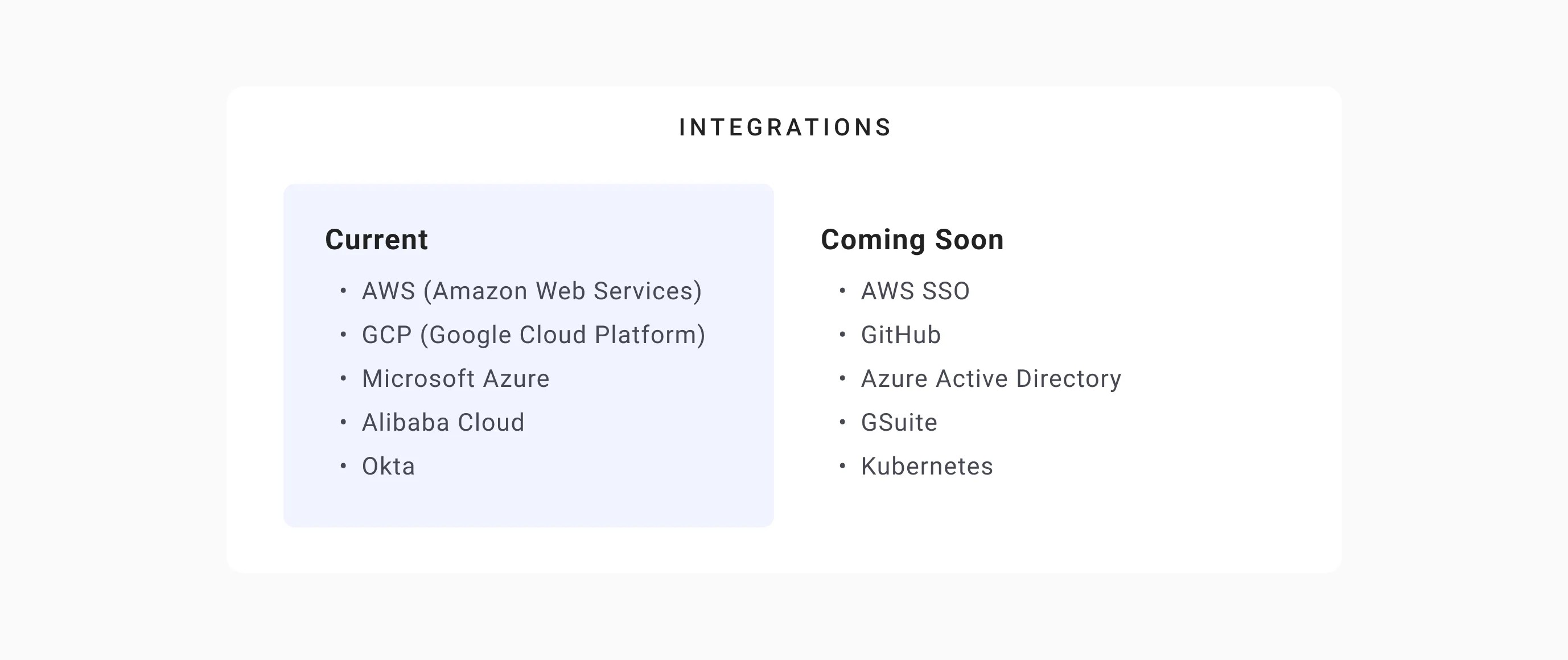1568x660 pixels.
Task: Click the bullet next to GitHub
Action: (x=842, y=335)
